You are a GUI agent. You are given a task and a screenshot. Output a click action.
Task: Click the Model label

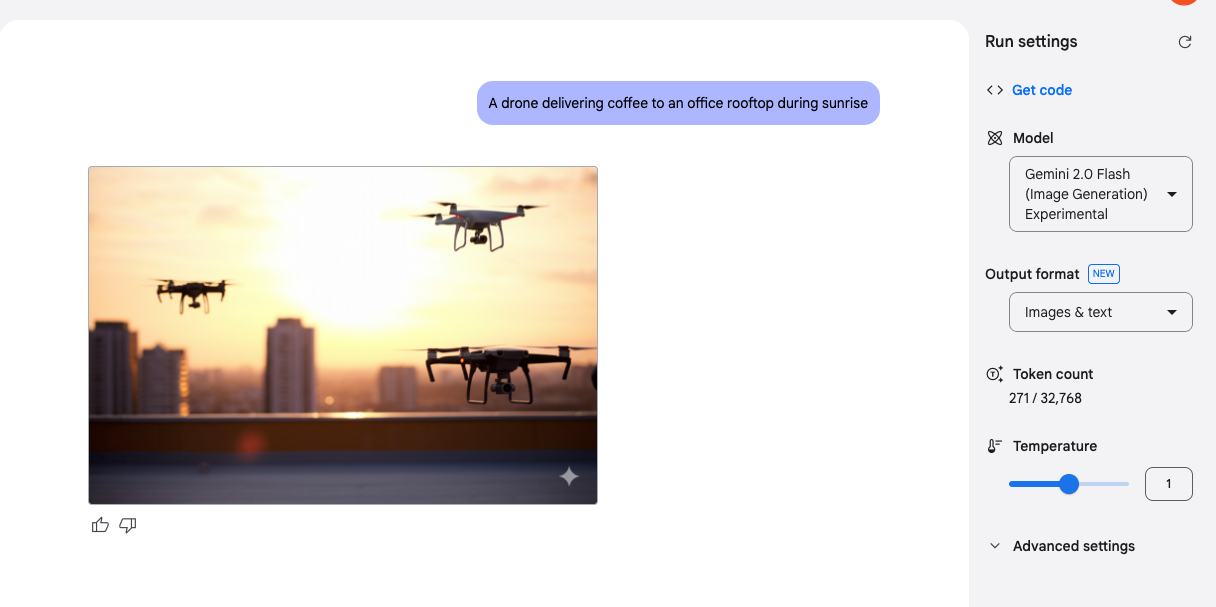coord(1033,138)
